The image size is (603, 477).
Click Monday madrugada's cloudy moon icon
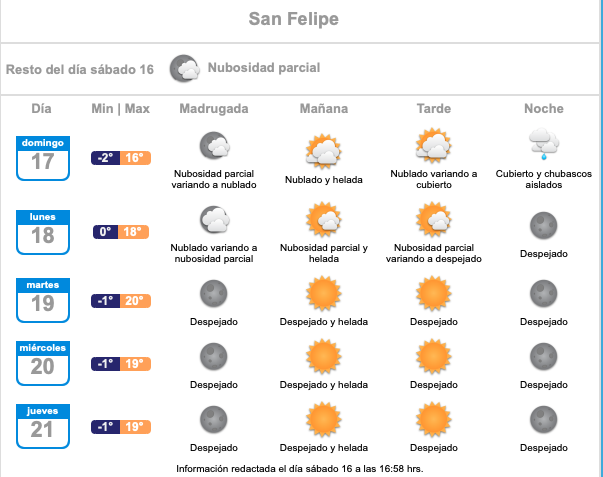pos(215,220)
